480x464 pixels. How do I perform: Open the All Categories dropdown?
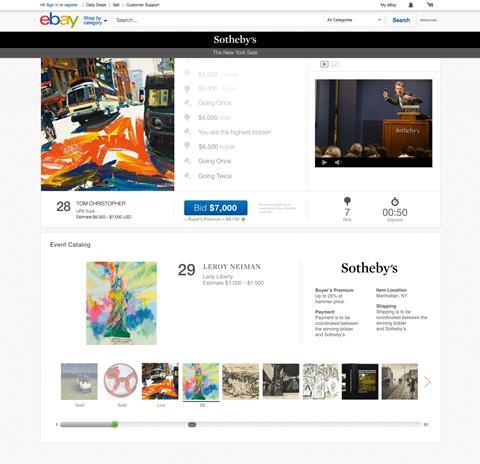pos(353,20)
